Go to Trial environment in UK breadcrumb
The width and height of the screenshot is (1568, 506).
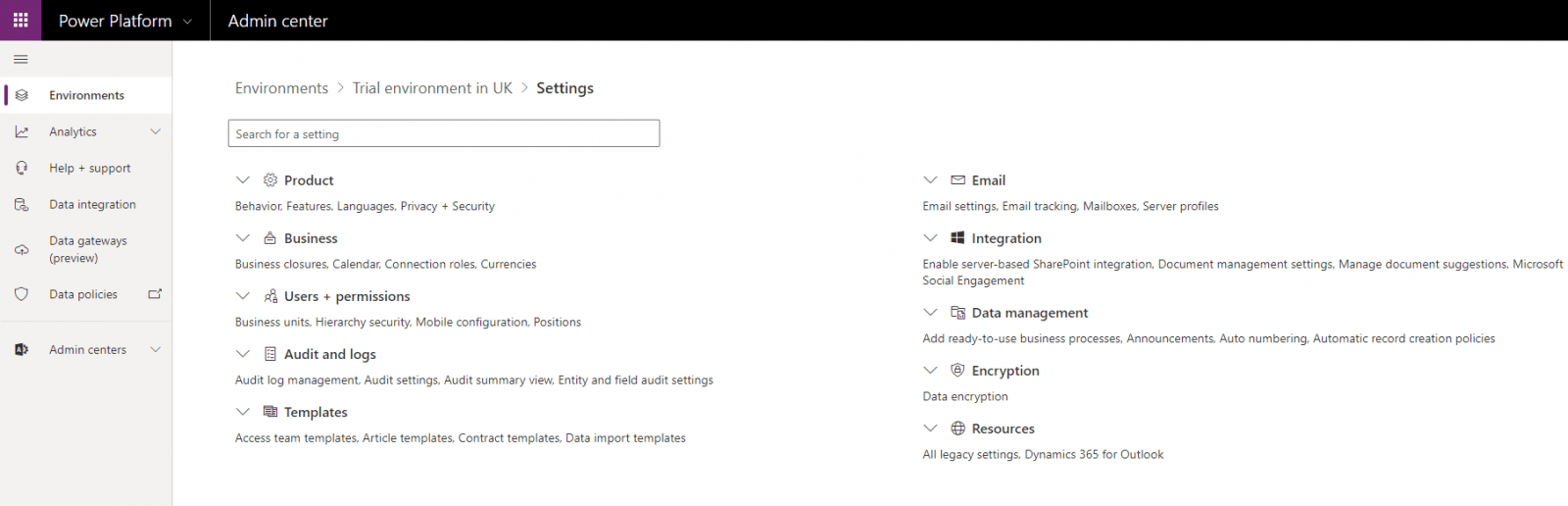point(432,88)
